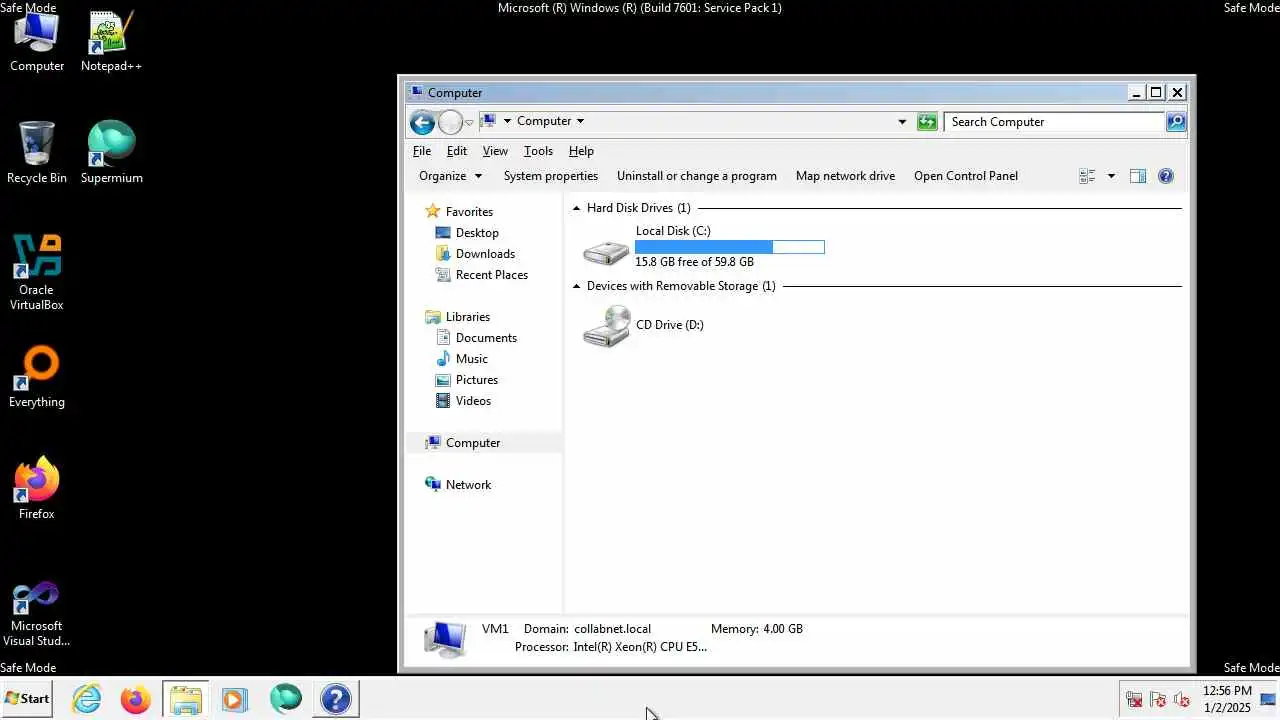Collapse the Devices with Removable Storage group
Screen dimensions: 1280x720
click(x=577, y=287)
